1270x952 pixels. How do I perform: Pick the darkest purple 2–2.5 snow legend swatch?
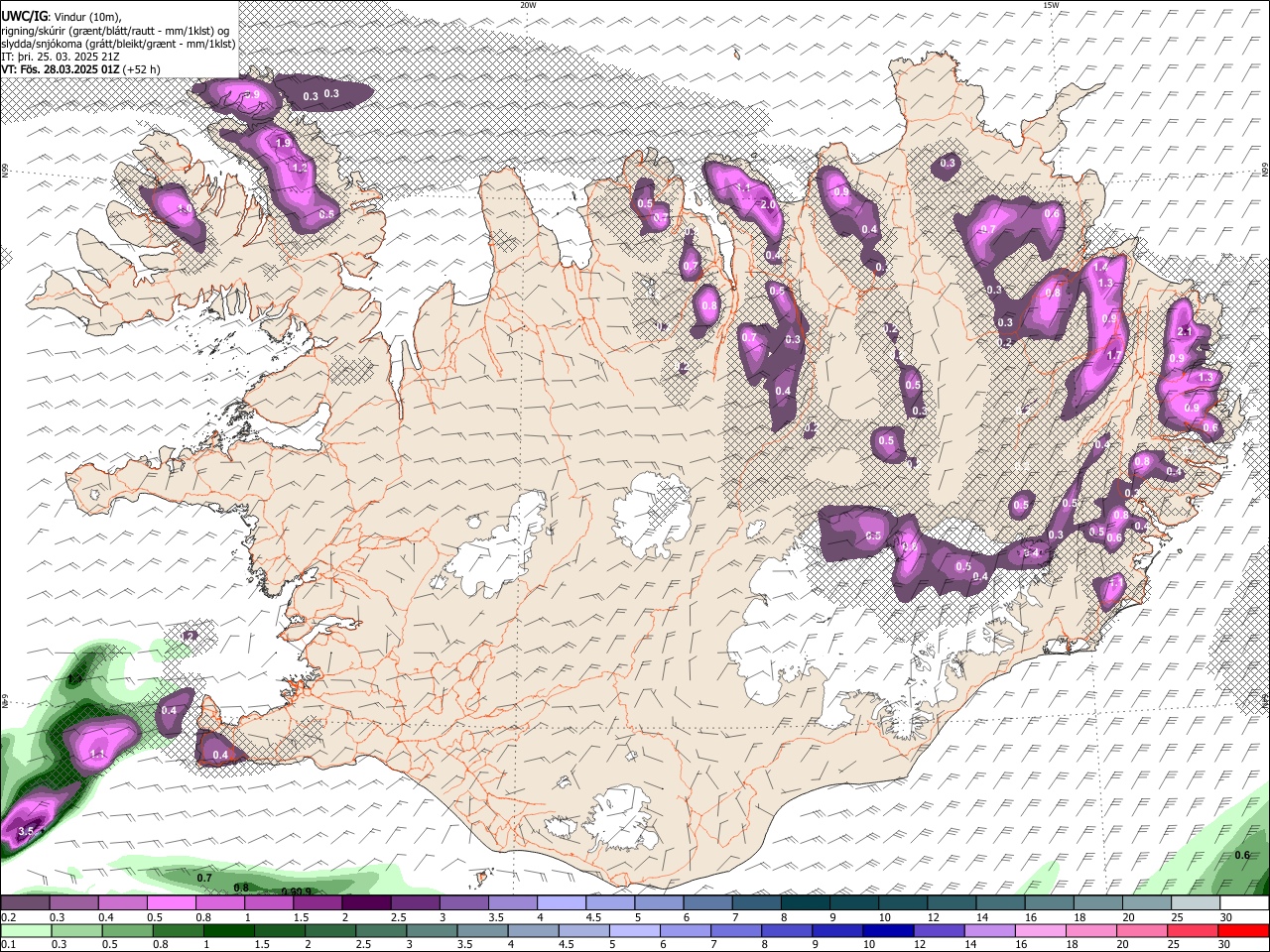click(x=366, y=903)
